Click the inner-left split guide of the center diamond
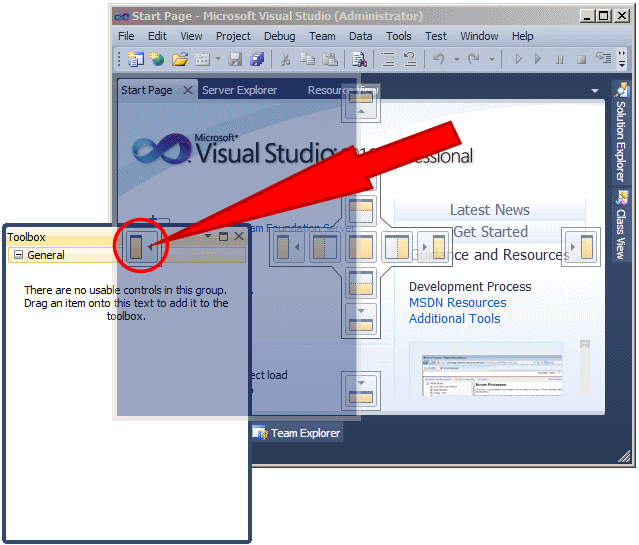The width and height of the screenshot is (639, 545). [324, 247]
